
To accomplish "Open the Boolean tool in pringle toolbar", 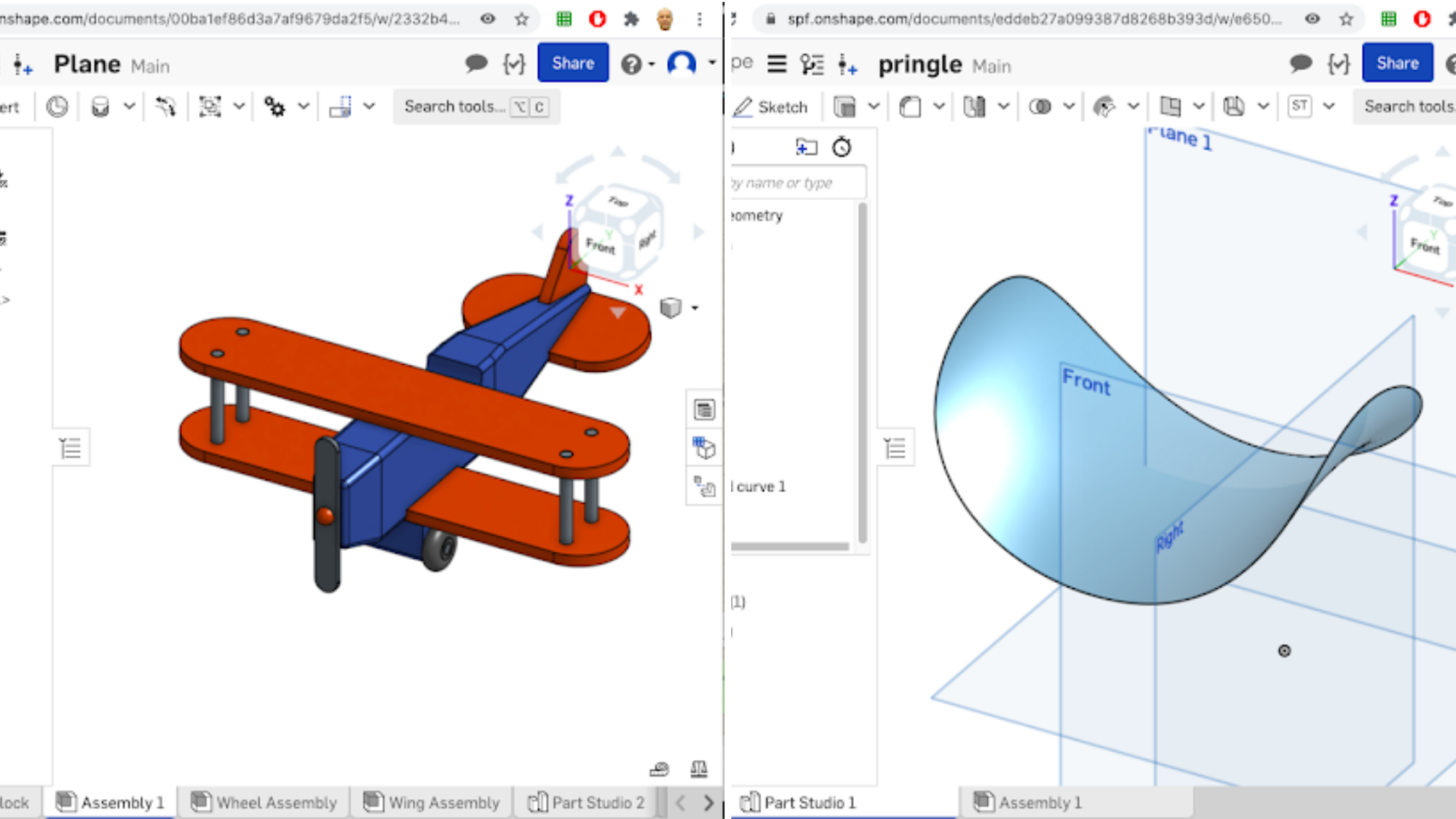I will pos(1040,107).
